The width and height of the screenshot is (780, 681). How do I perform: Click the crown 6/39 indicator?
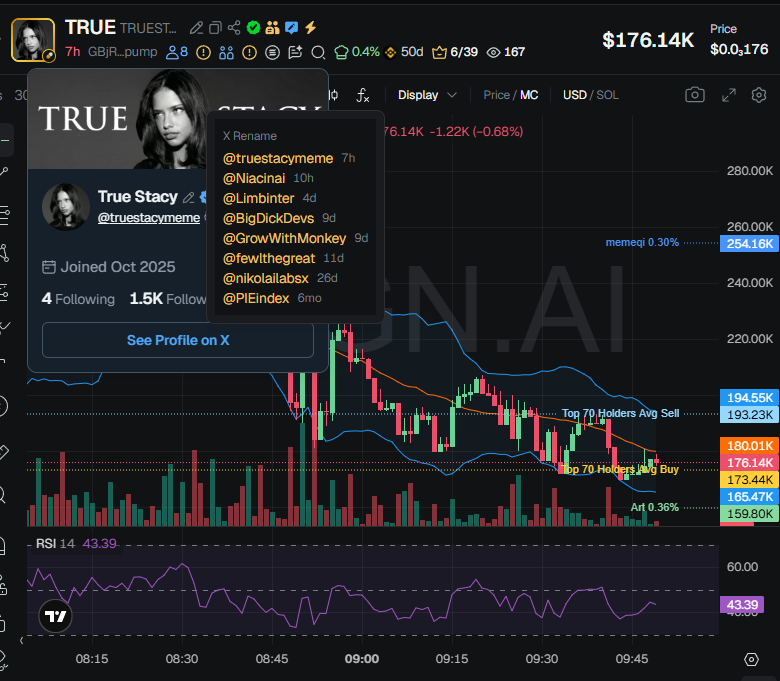tap(455, 52)
